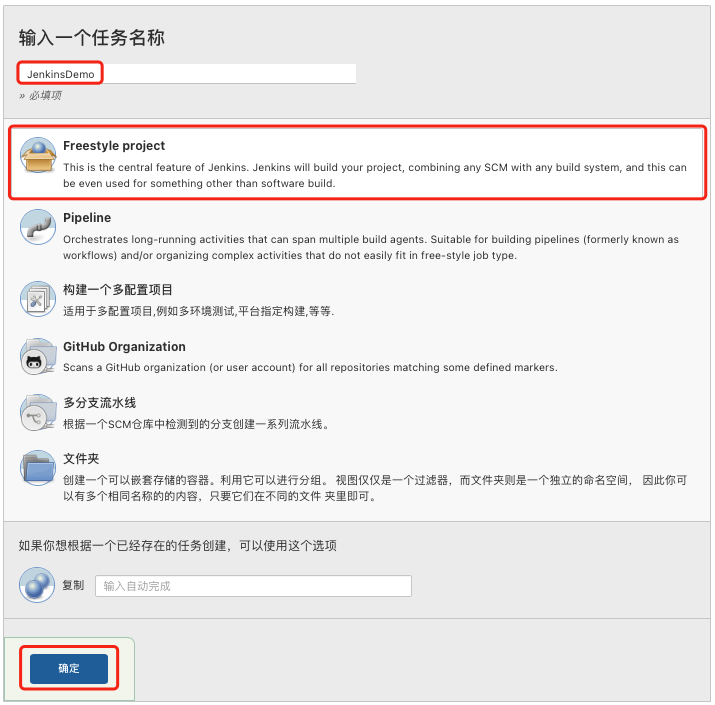The image size is (715, 705).
Task: Select the Pipeline job type
Action: pyautogui.click(x=87, y=218)
